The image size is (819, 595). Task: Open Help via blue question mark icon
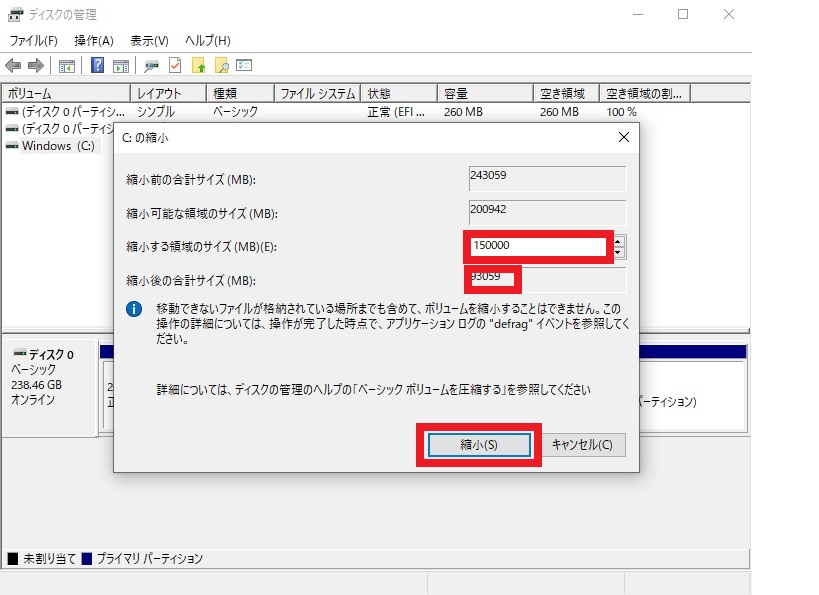click(98, 66)
